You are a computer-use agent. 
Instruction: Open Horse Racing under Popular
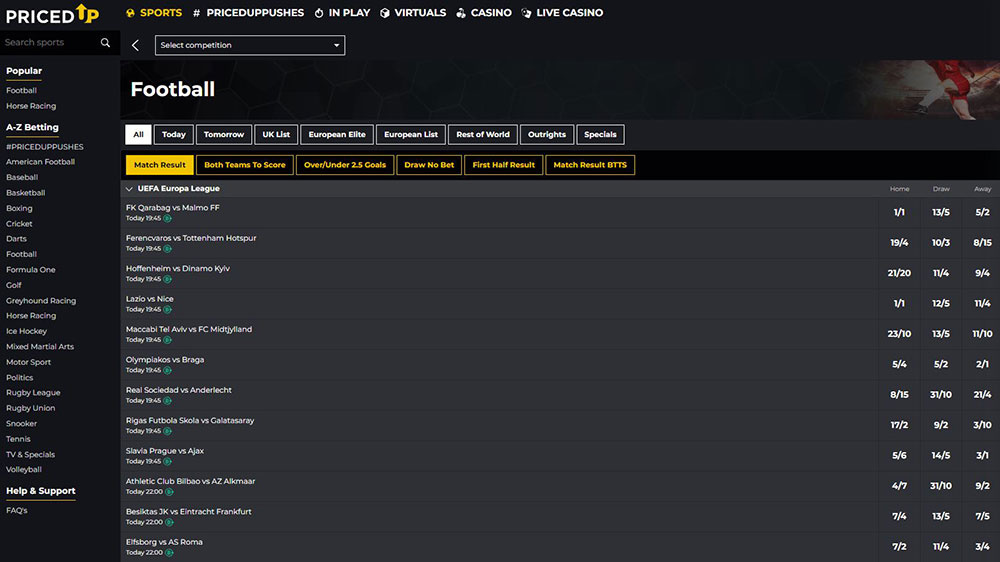(31, 106)
